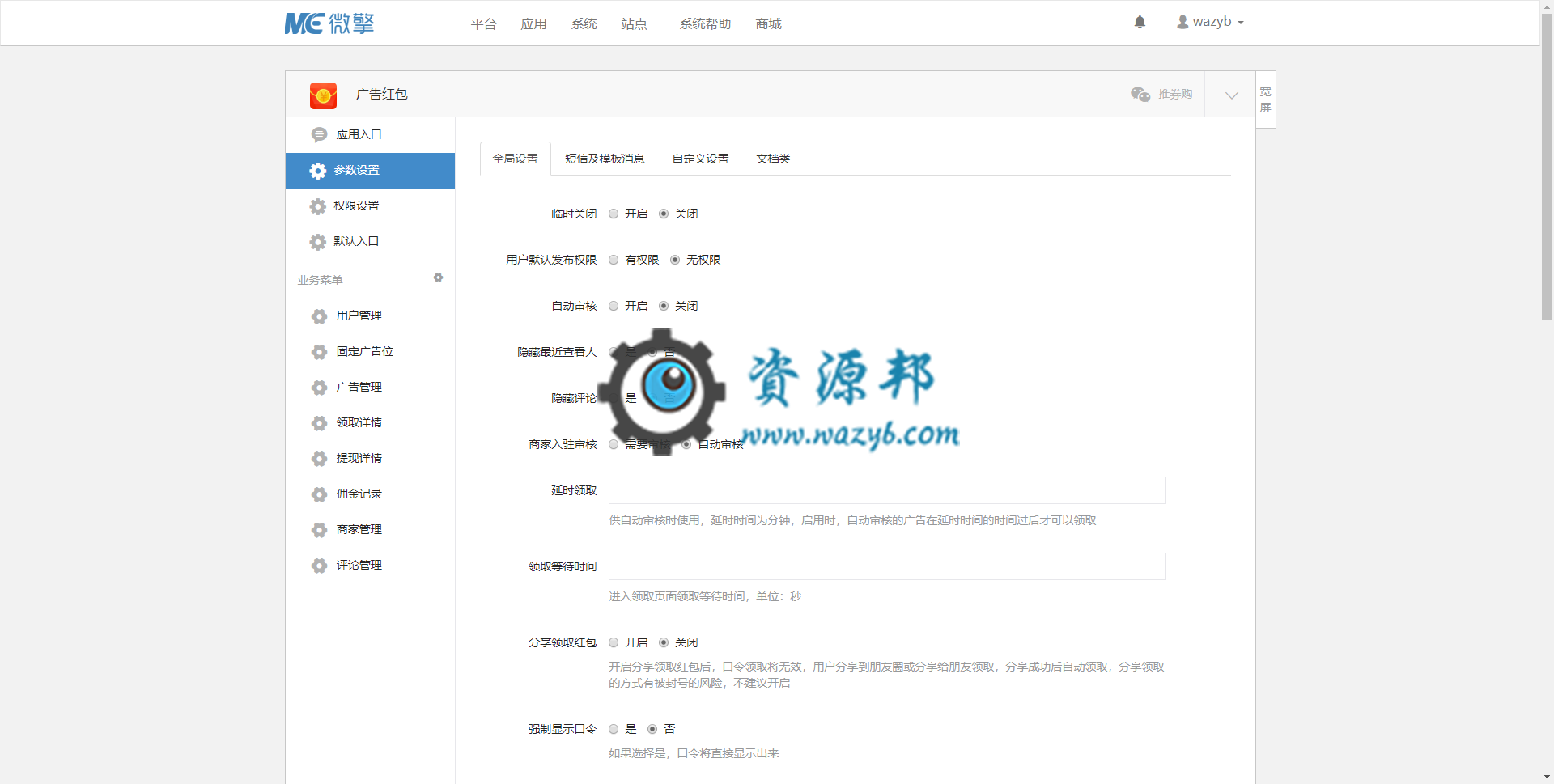The image size is (1554, 784).
Task: Choose 是 for 强制显示口令
Action: 614,729
